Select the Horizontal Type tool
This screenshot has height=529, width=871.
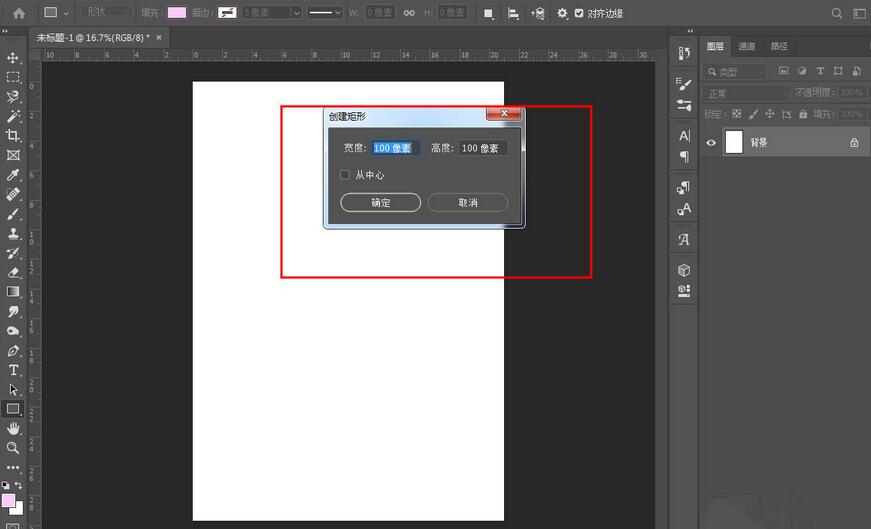pos(13,370)
